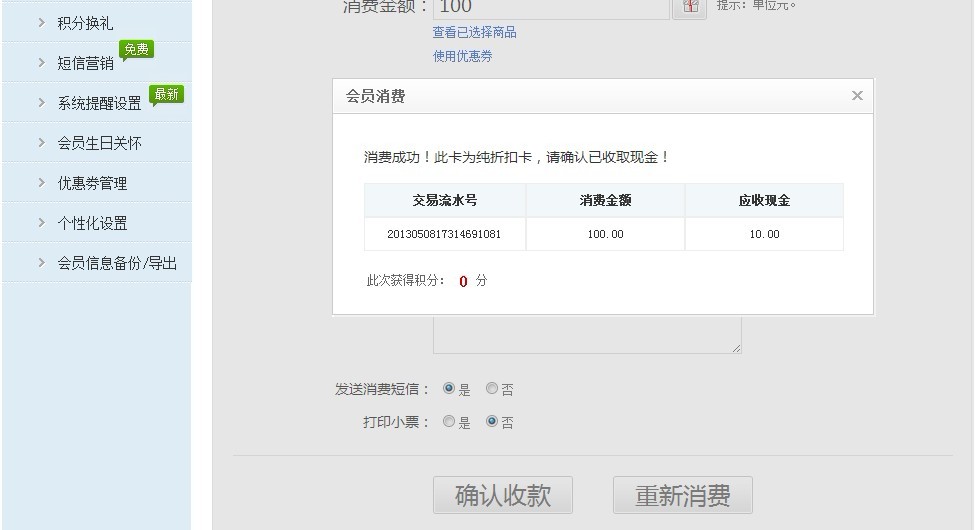The image size is (977, 530).
Task: Select 否 for 发送消费短信
Action: point(492,389)
